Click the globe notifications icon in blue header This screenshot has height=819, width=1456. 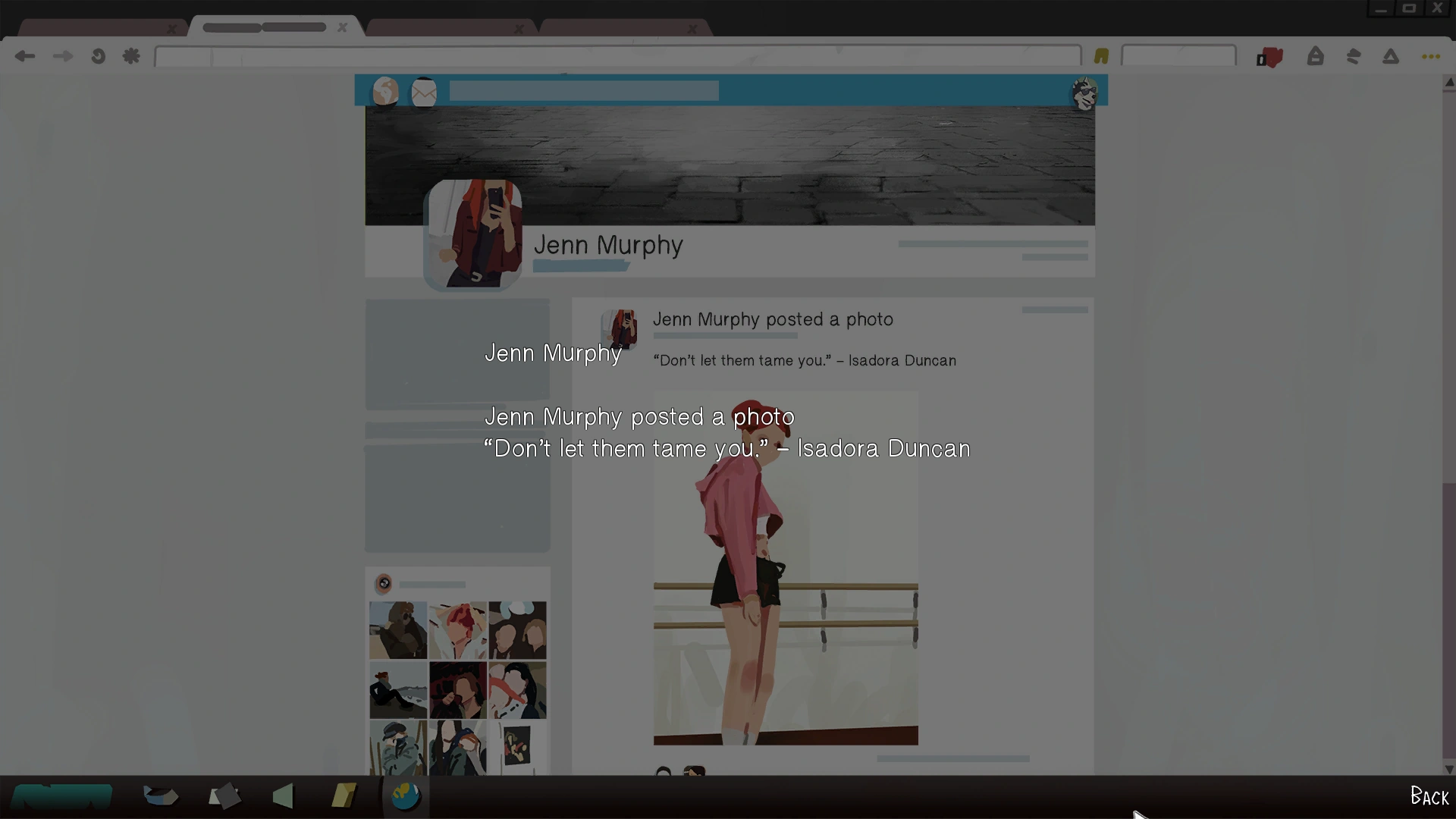(x=385, y=92)
